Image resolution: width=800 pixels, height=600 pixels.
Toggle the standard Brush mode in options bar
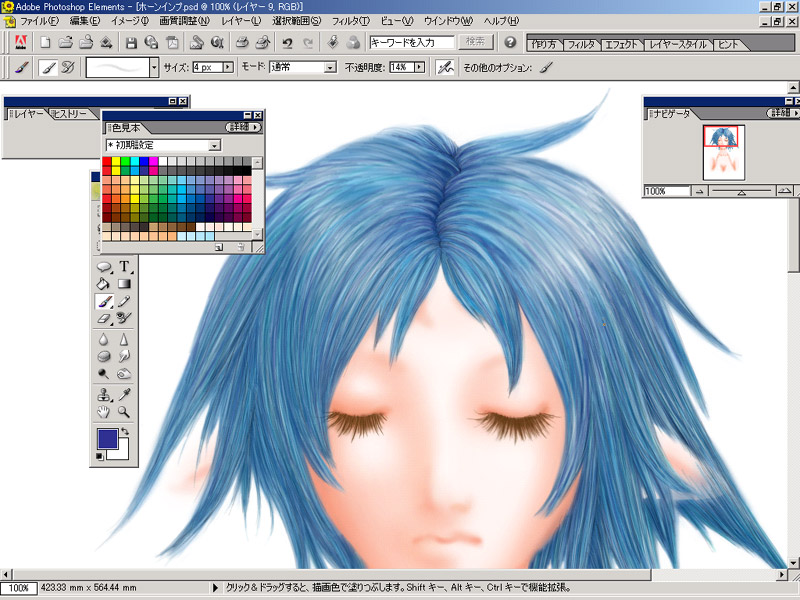point(48,67)
